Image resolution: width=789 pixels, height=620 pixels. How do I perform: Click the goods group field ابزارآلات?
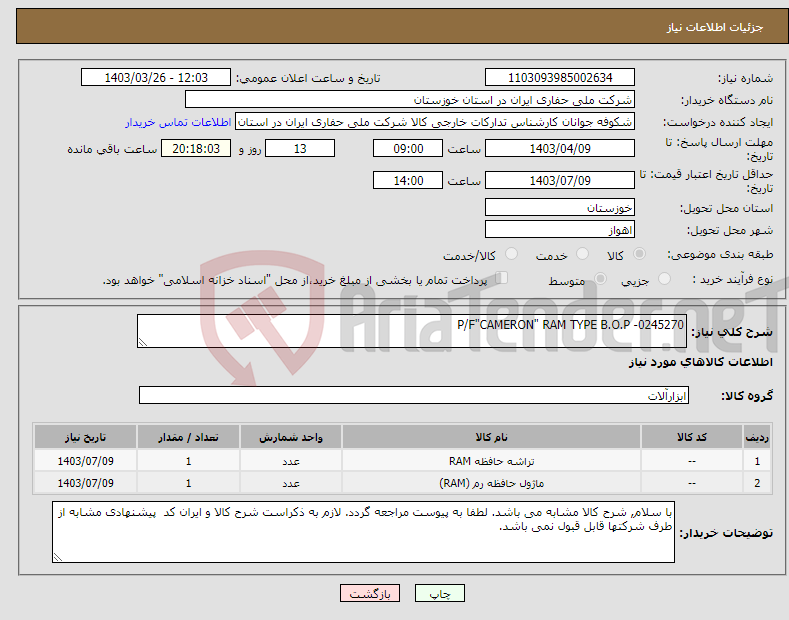[414, 396]
